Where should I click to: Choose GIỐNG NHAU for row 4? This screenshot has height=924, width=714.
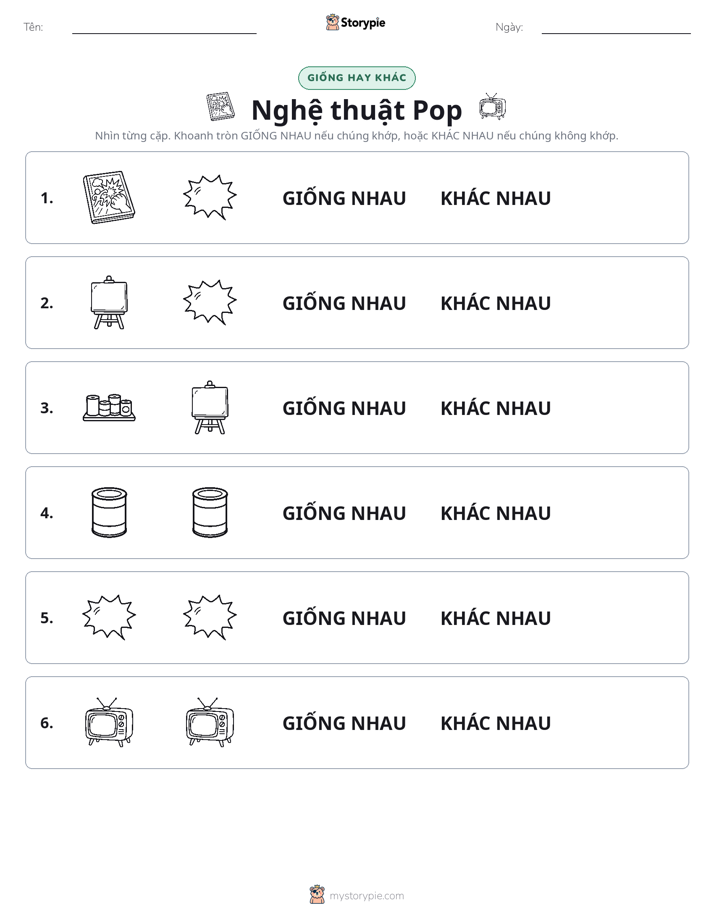344,513
